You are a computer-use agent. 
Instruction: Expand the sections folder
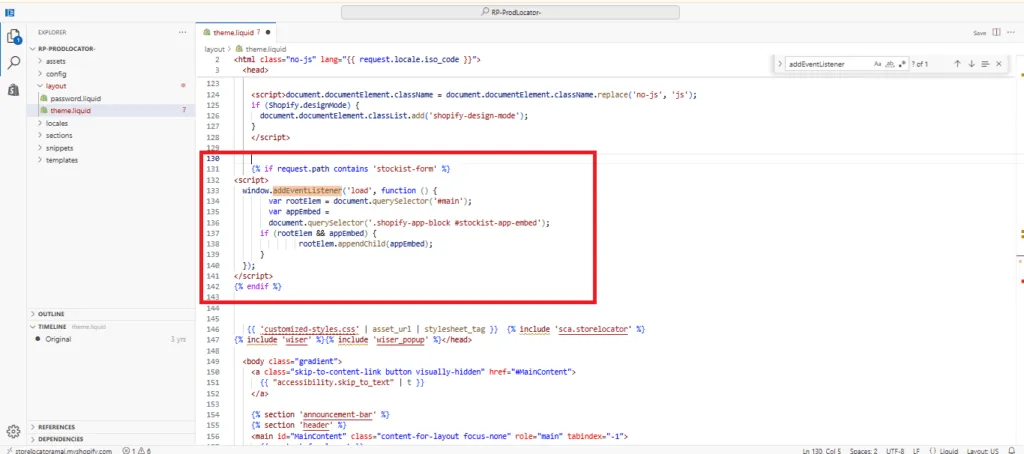point(59,135)
